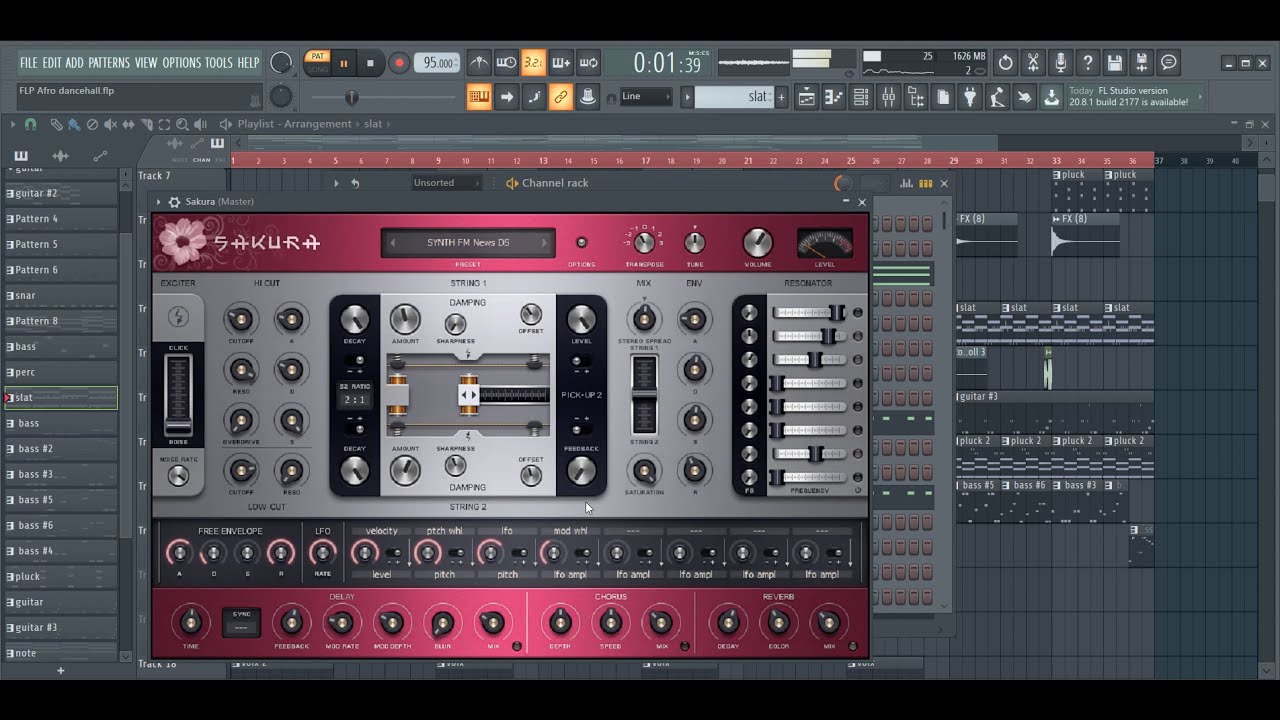Select previous preset arrow in Sakura
Image resolution: width=1280 pixels, height=720 pixels.
pos(393,243)
